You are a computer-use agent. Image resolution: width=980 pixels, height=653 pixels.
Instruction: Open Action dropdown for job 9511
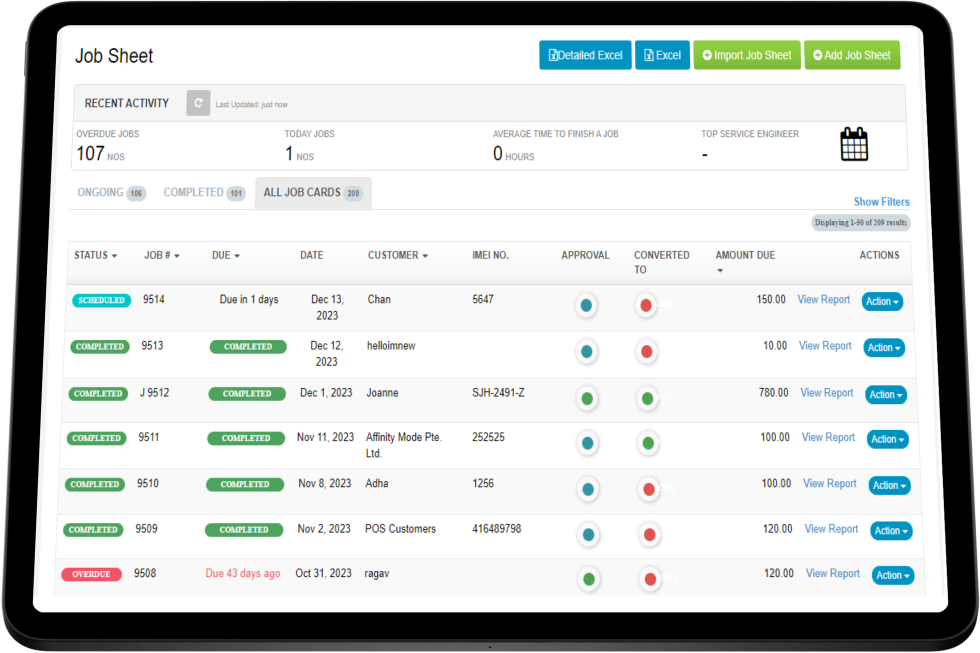[x=888, y=439]
